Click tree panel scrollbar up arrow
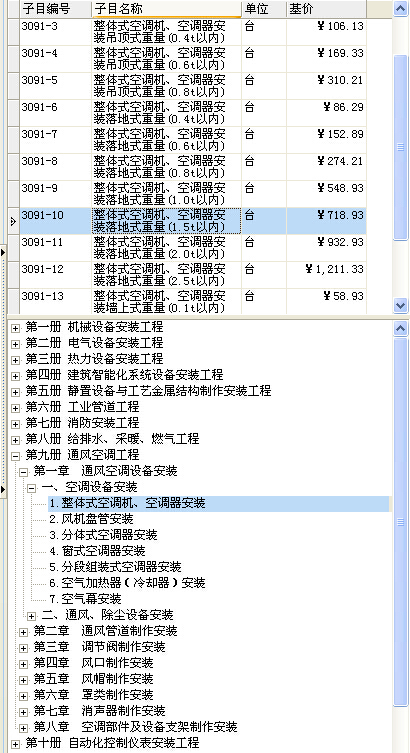Image resolution: width=410 pixels, height=753 pixels. click(400, 328)
